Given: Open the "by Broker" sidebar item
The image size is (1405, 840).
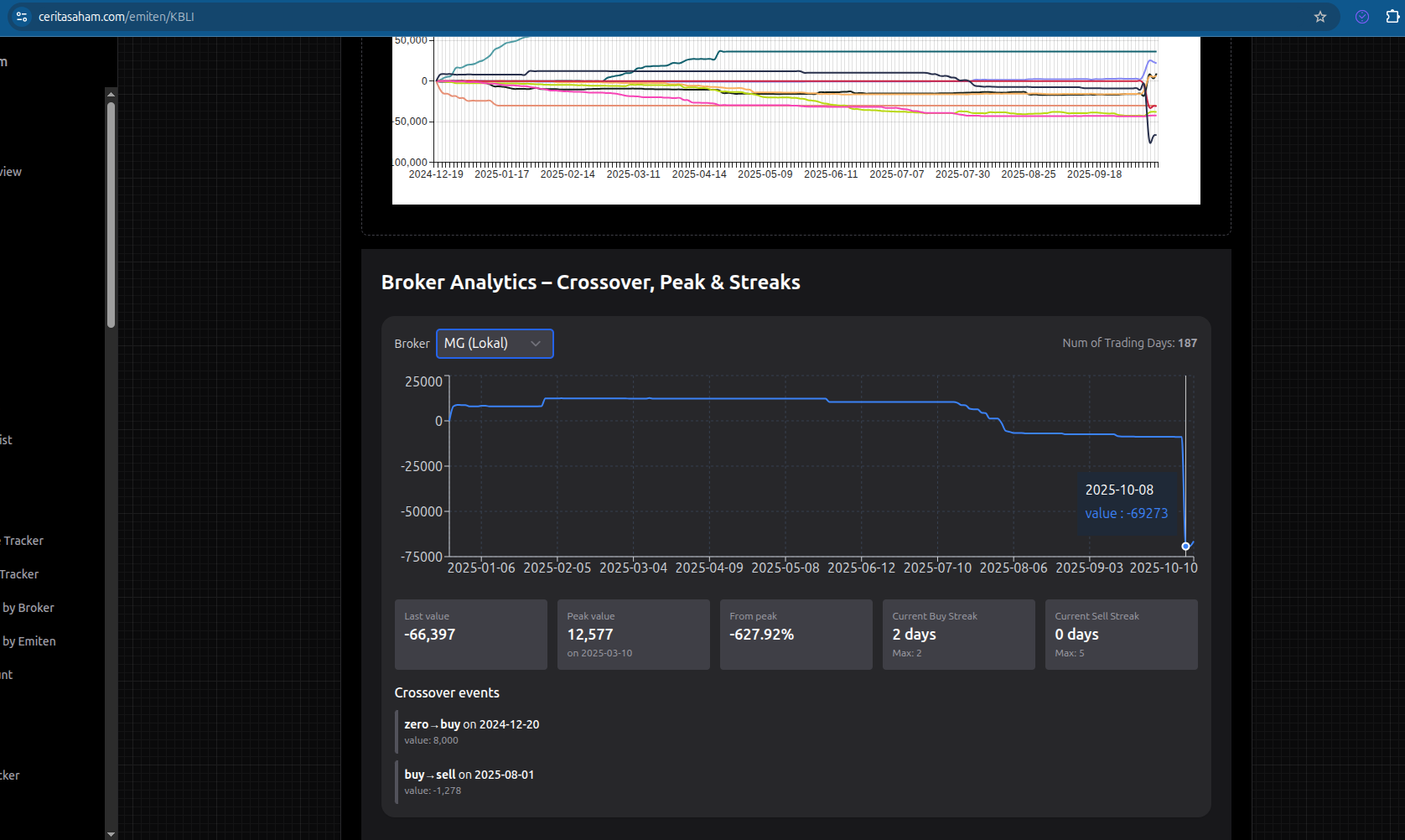Looking at the screenshot, I should [x=29, y=608].
